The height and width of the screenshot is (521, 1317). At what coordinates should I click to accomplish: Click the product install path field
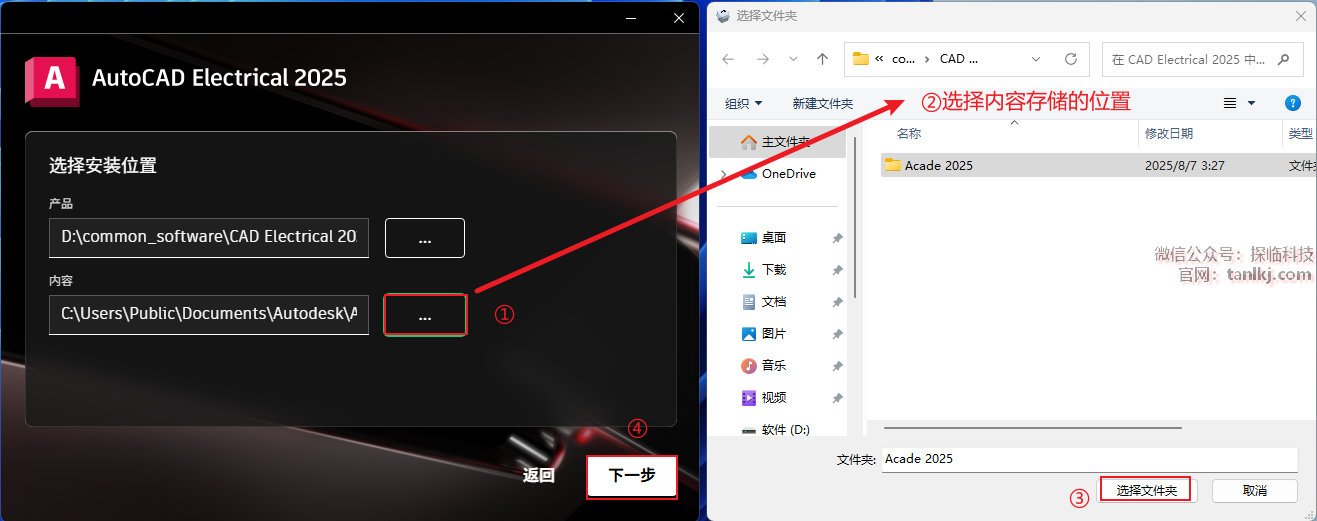209,238
